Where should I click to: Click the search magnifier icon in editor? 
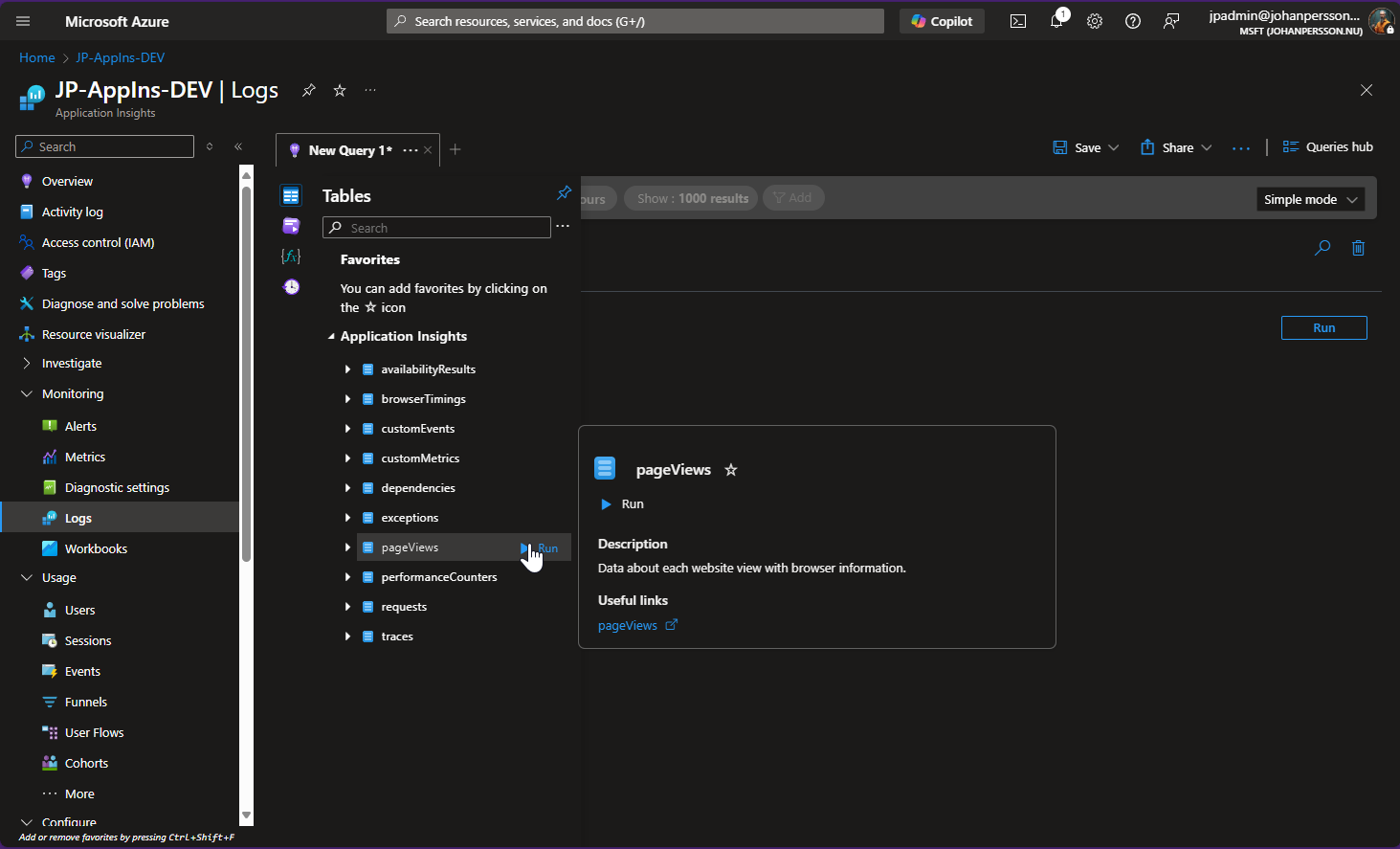click(1322, 248)
